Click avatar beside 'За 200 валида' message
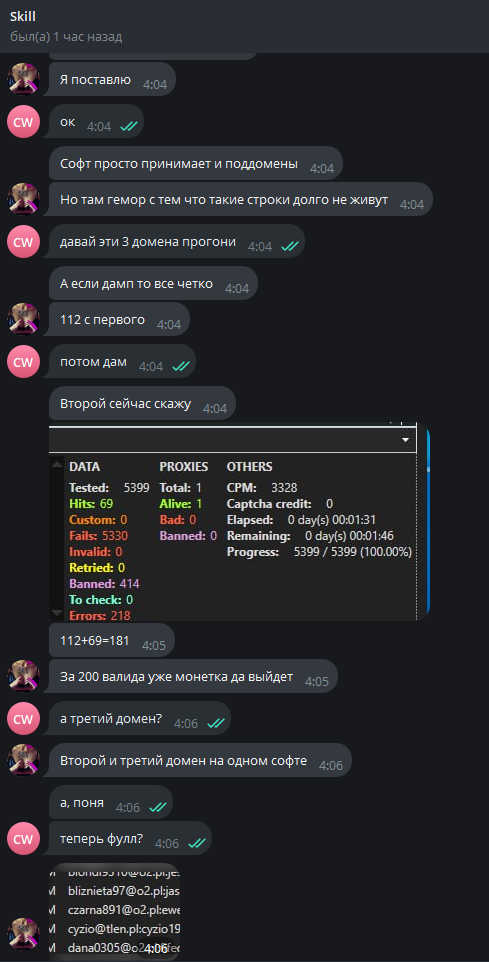Viewport: 489px width, 962px height. click(x=23, y=676)
